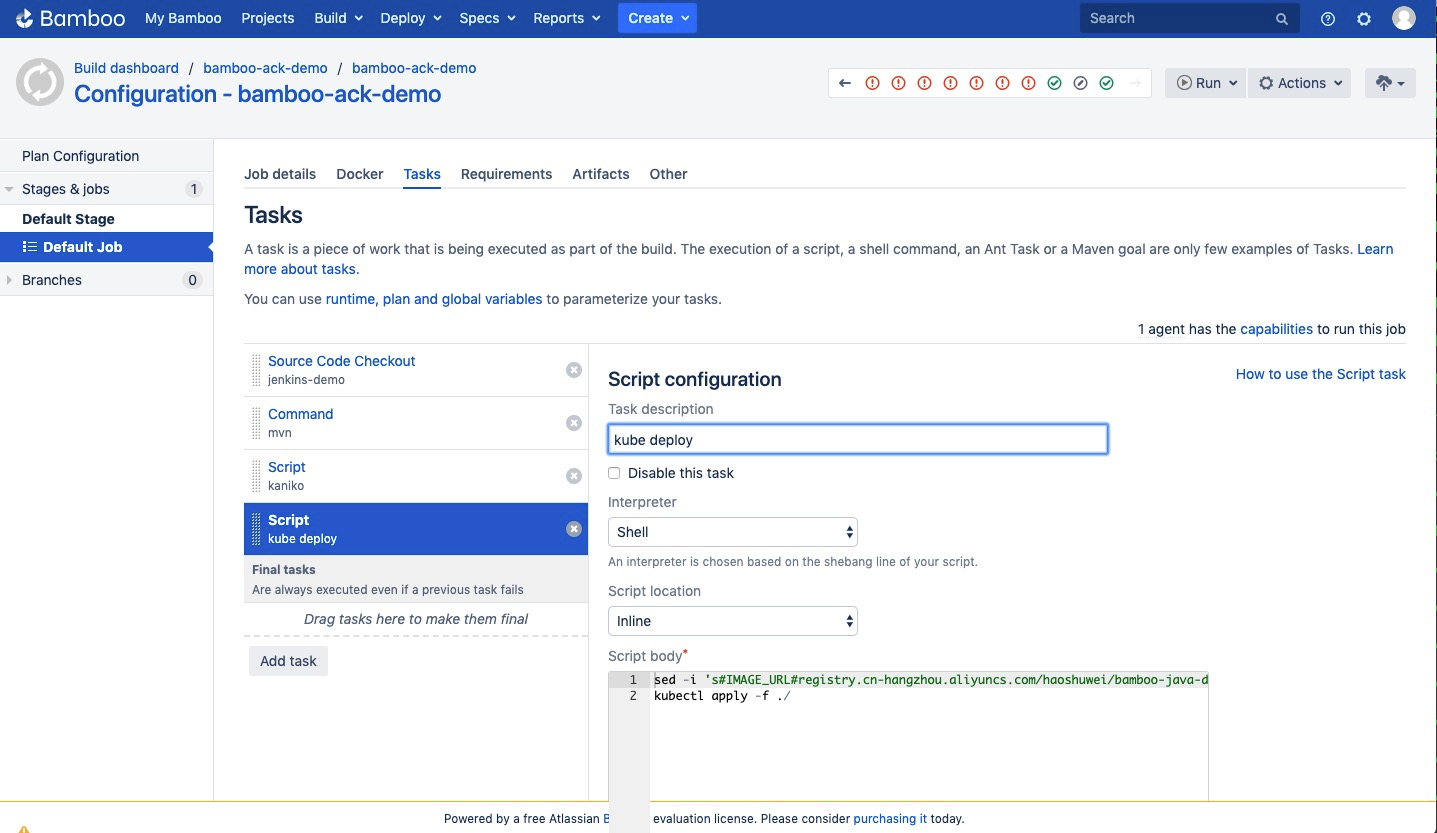Click the Bamboo logo

click(70, 18)
